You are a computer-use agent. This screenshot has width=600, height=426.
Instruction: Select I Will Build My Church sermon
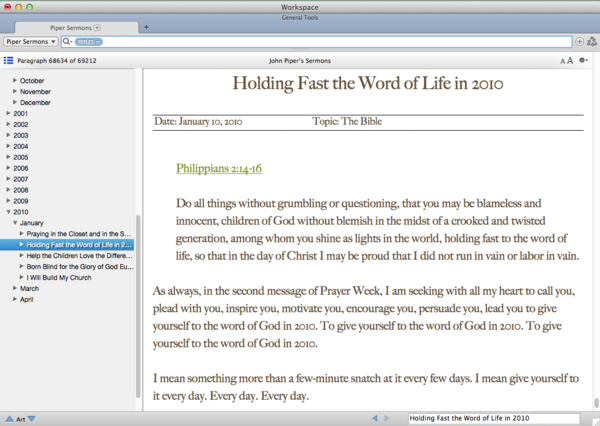coord(59,277)
